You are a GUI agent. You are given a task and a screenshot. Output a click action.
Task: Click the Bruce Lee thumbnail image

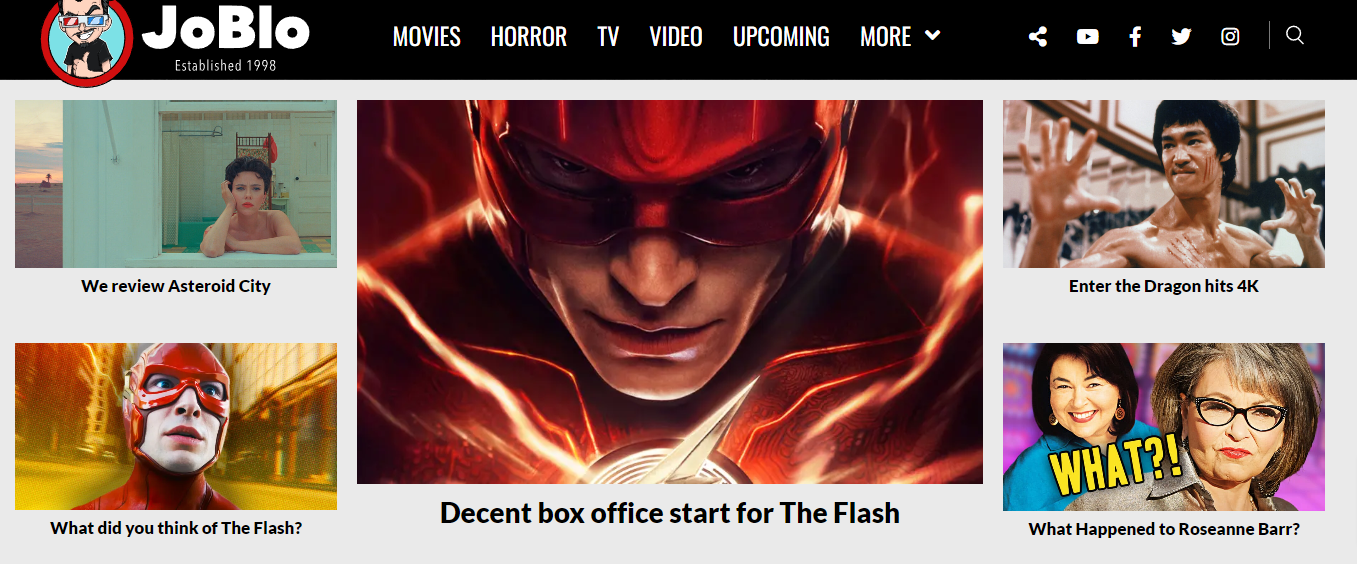point(1164,184)
